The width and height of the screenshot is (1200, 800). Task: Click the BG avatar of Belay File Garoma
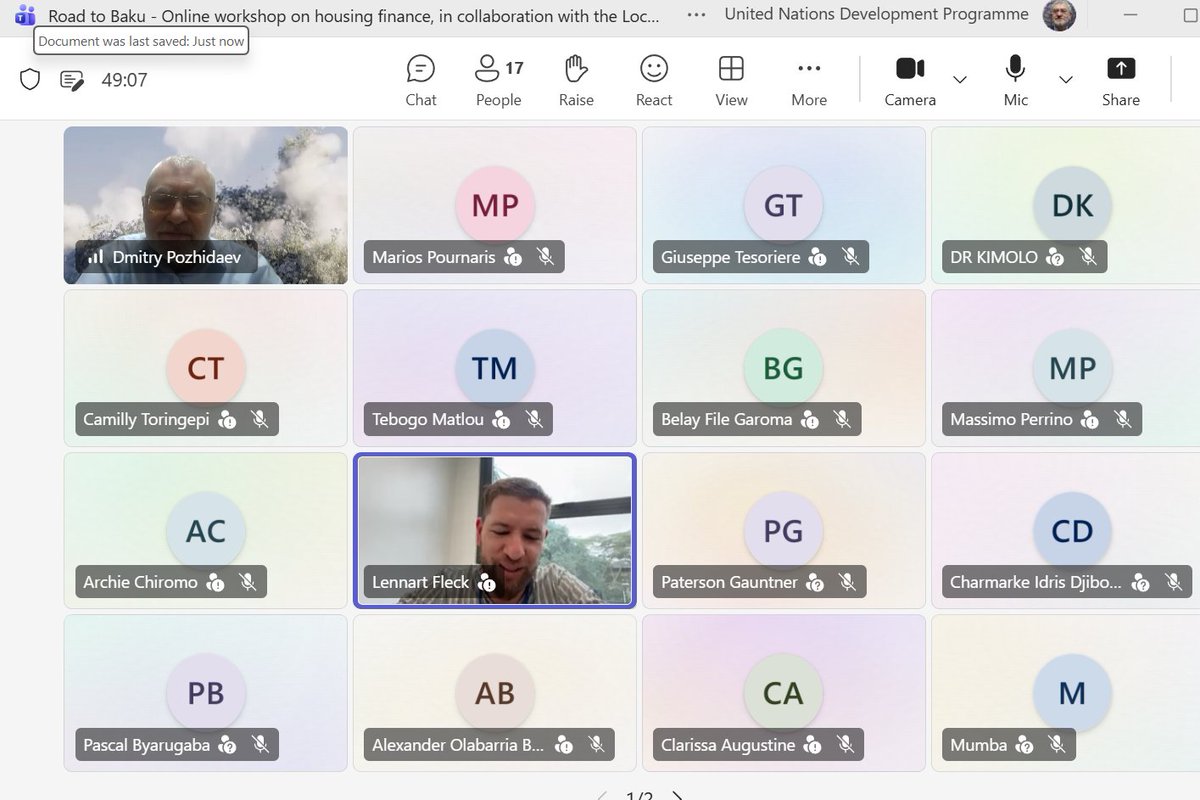pos(783,368)
